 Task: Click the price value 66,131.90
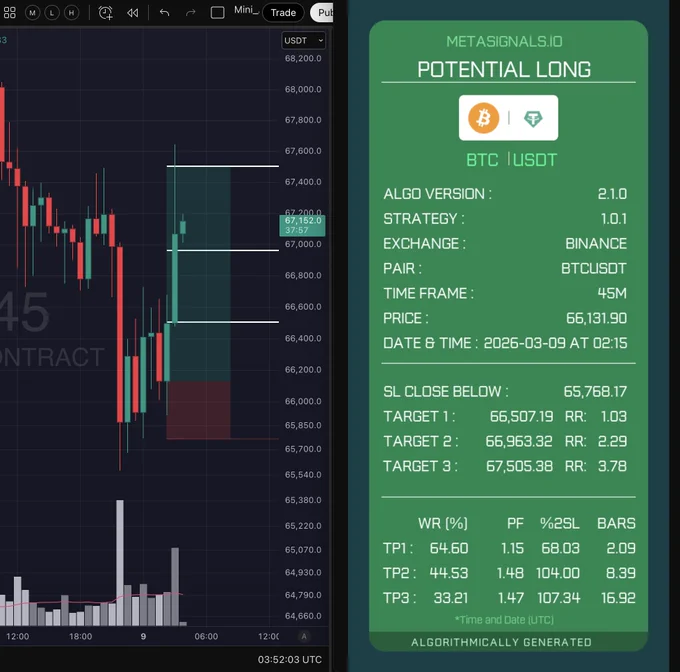coord(597,318)
